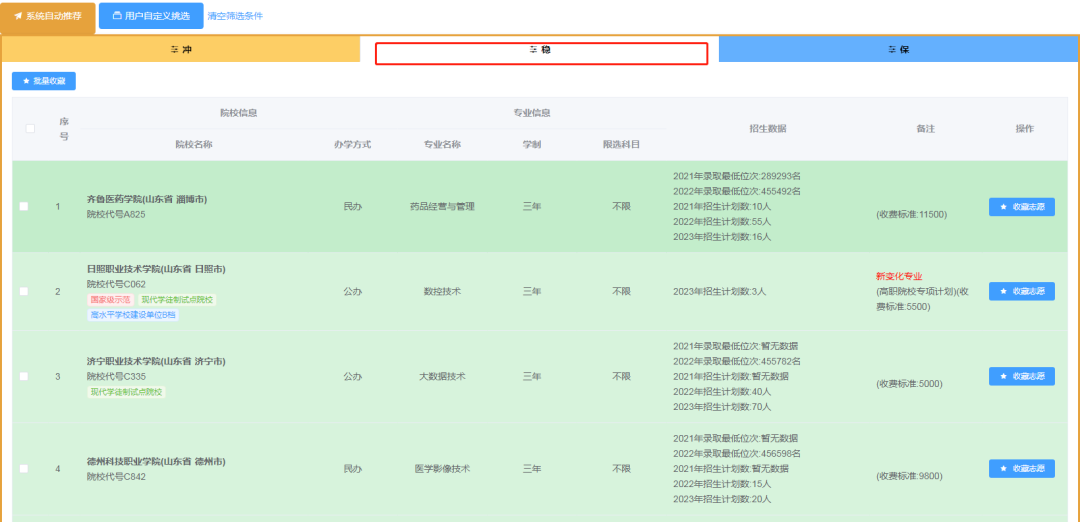Click 收藏志愿 for 数控技术
The height and width of the screenshot is (522, 1080).
click(x=1021, y=291)
